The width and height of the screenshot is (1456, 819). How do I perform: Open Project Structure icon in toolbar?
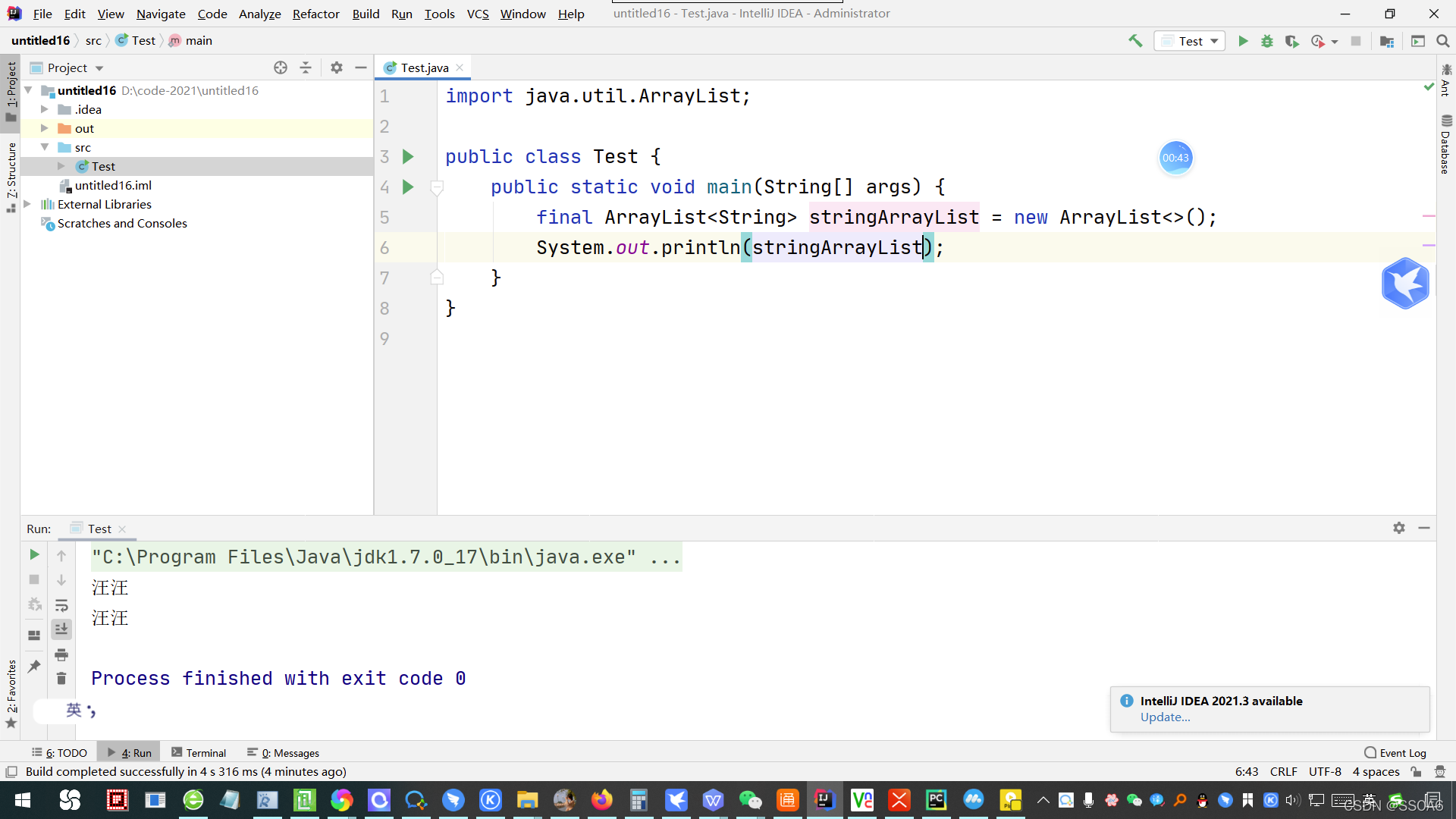pos(1387,41)
